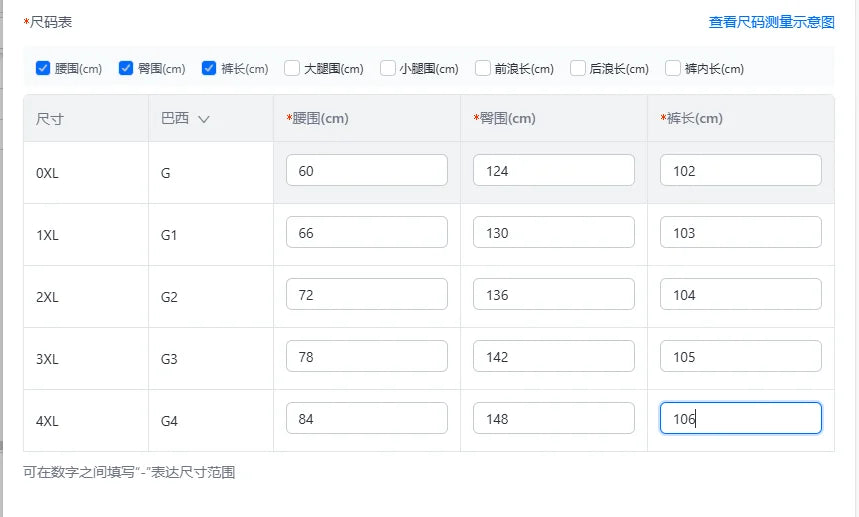The image size is (859, 517).
Task: Select the 0XL hip field showing 124
Action: (553, 170)
